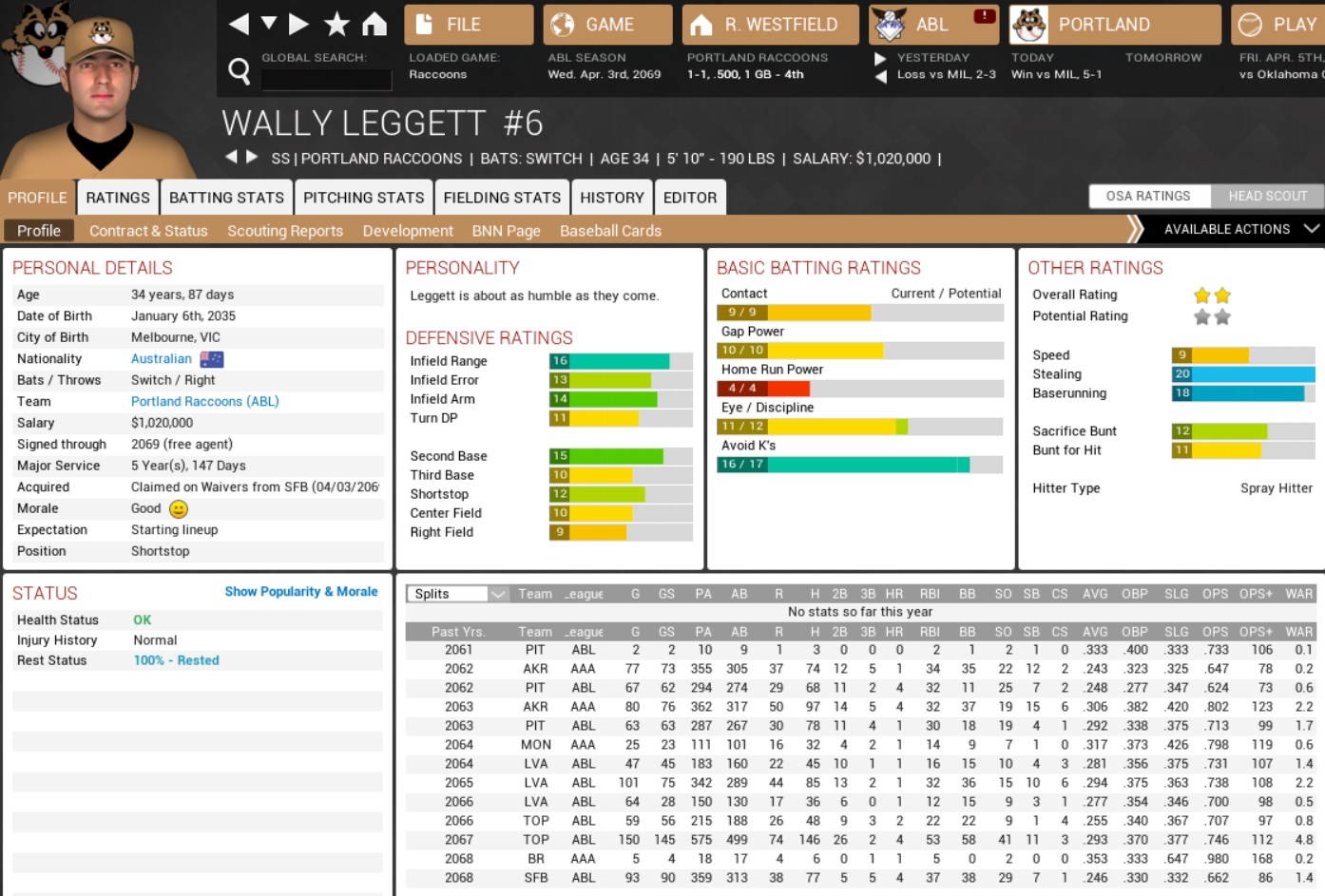1325x896 pixels.
Task: Click the back navigation arrow icon
Action: pyautogui.click(x=239, y=24)
